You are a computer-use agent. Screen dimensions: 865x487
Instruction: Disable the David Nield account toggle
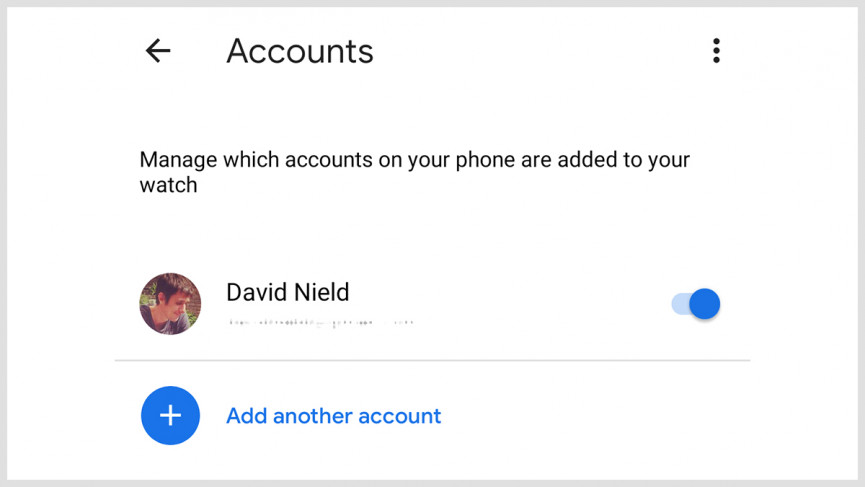click(696, 303)
